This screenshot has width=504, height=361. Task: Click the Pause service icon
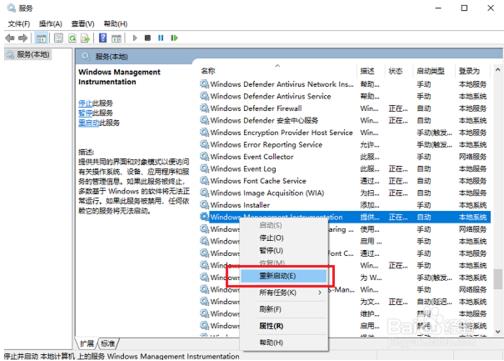[x=161, y=38]
